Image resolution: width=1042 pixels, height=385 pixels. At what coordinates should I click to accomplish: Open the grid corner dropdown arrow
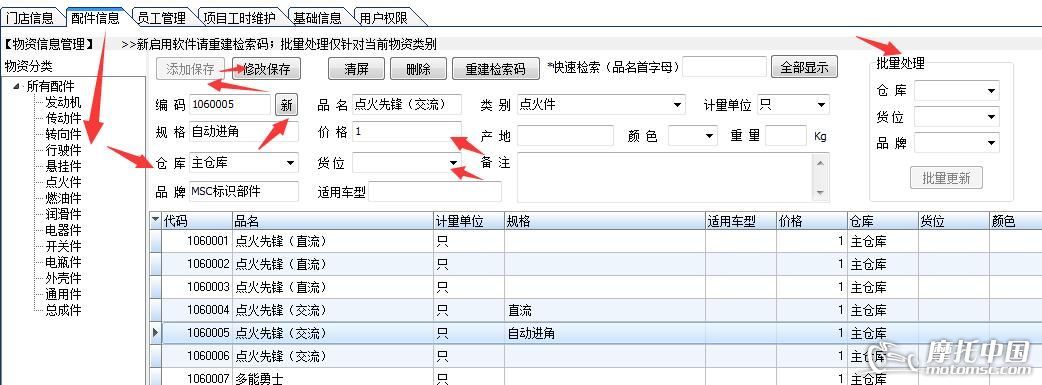(x=156, y=220)
